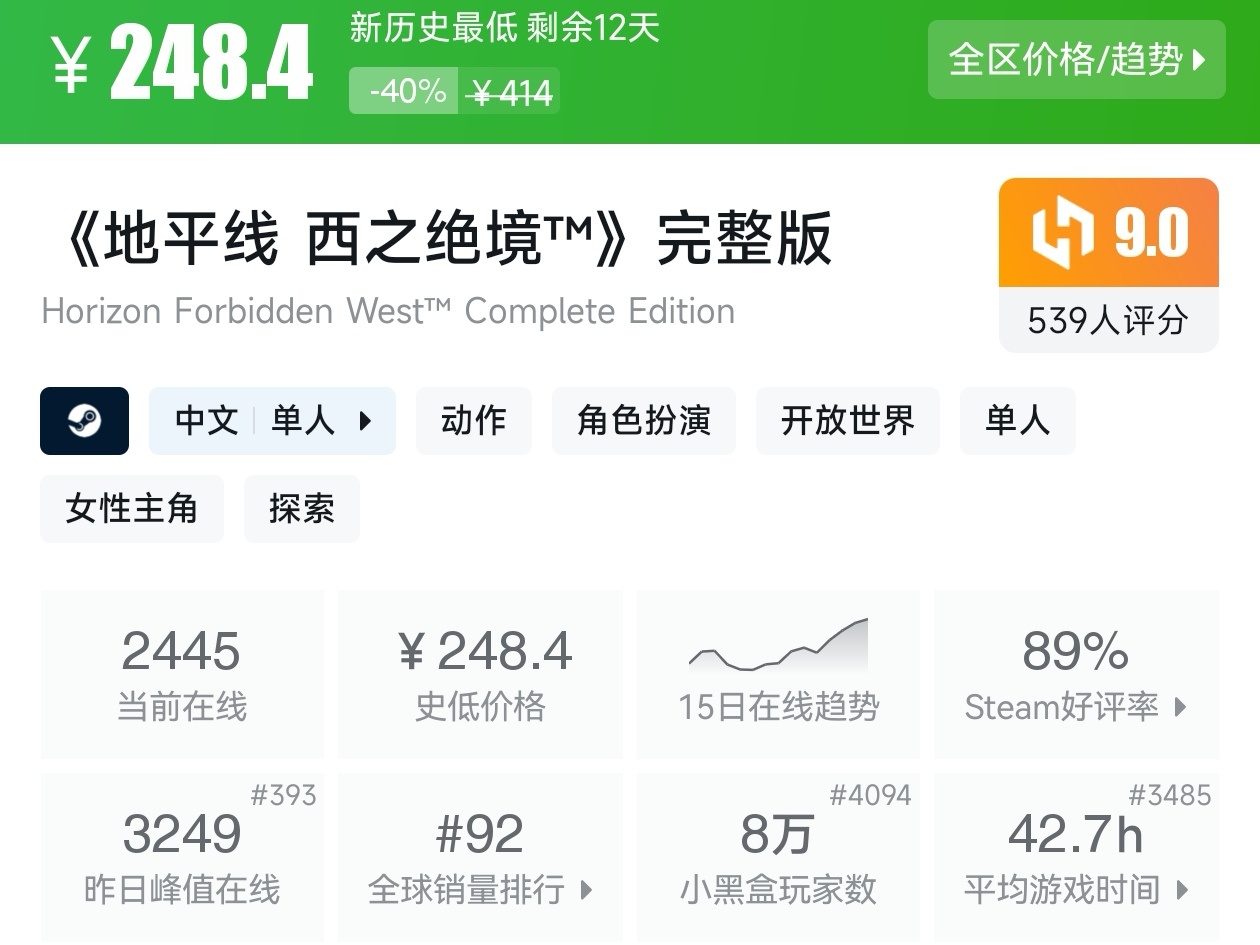Click the current price ¥248.4 in banner

click(182, 62)
